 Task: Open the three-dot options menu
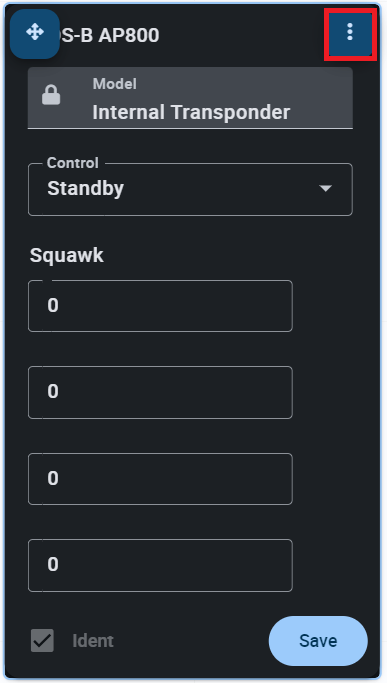tap(350, 32)
